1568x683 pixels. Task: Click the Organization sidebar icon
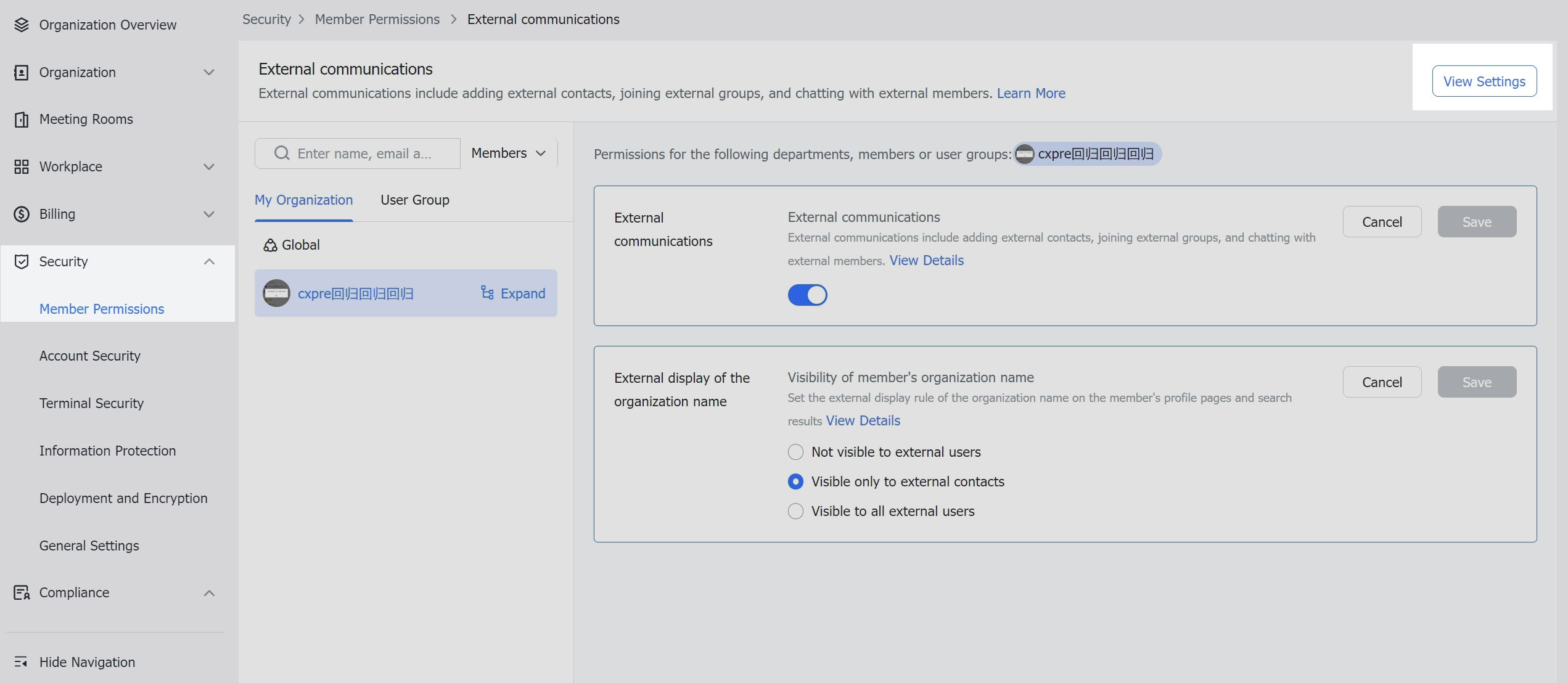pos(20,72)
